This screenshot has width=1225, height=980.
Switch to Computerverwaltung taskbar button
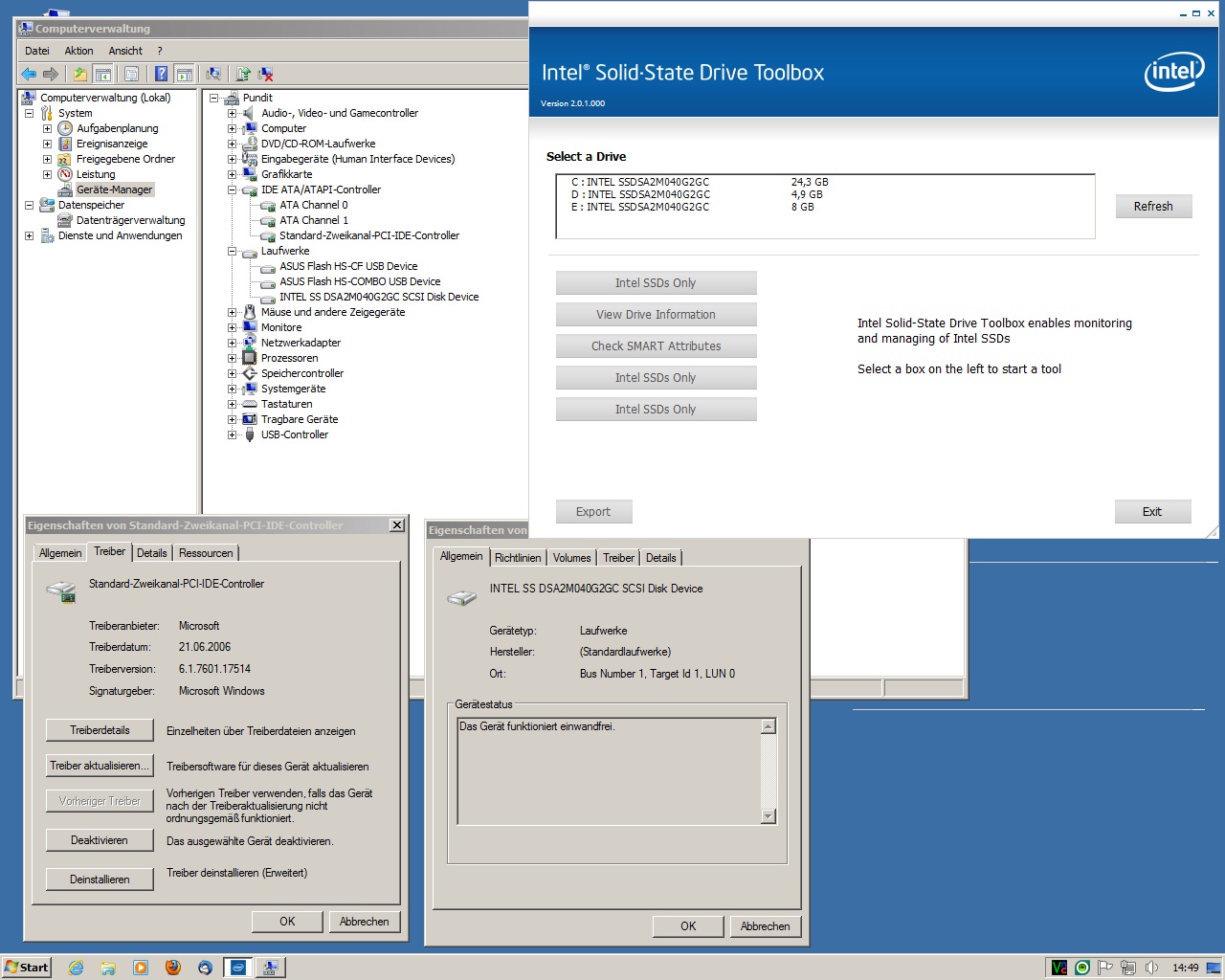[270, 968]
